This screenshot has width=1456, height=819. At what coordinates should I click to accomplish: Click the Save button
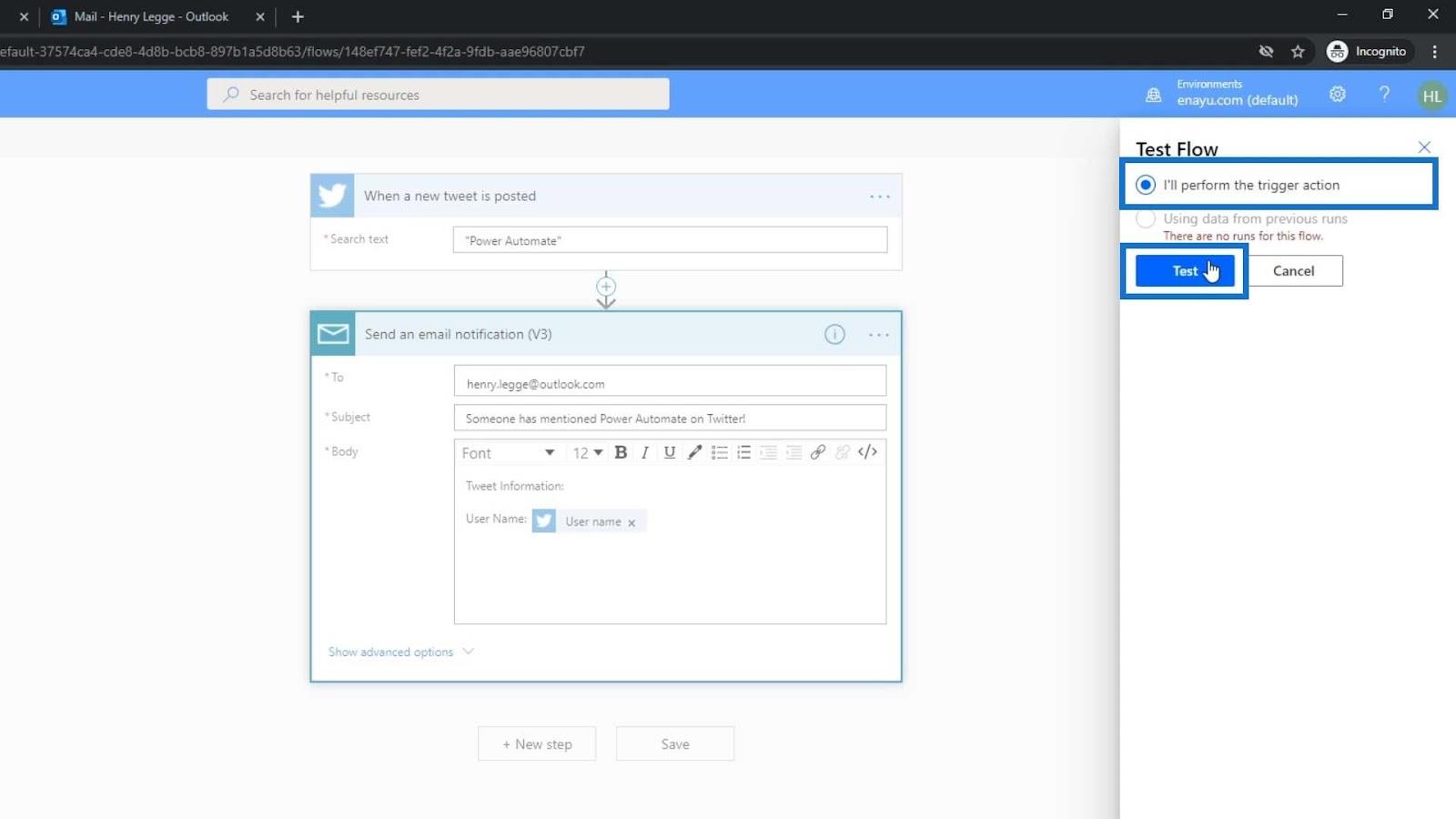[675, 743]
